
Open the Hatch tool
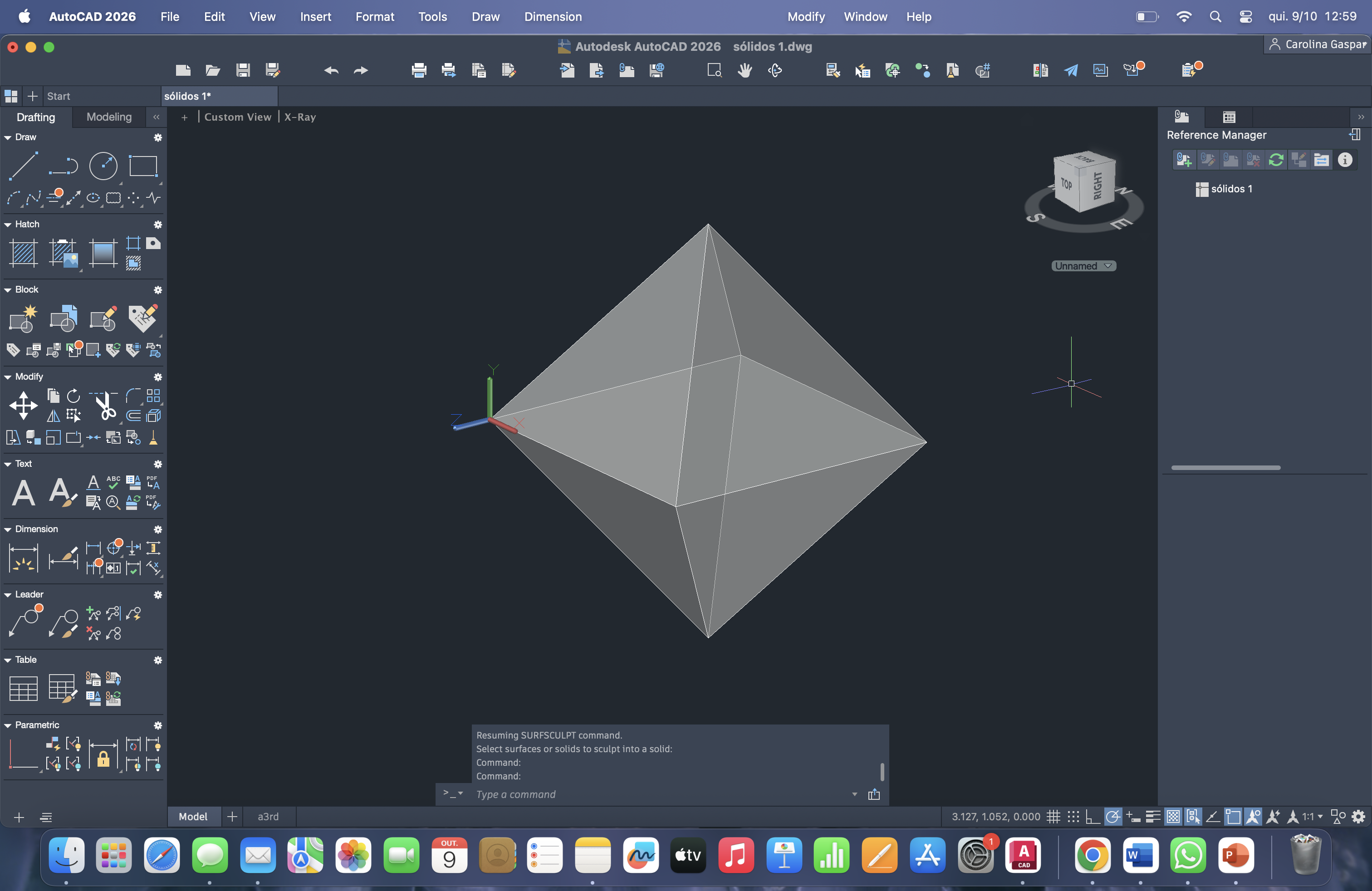point(24,252)
